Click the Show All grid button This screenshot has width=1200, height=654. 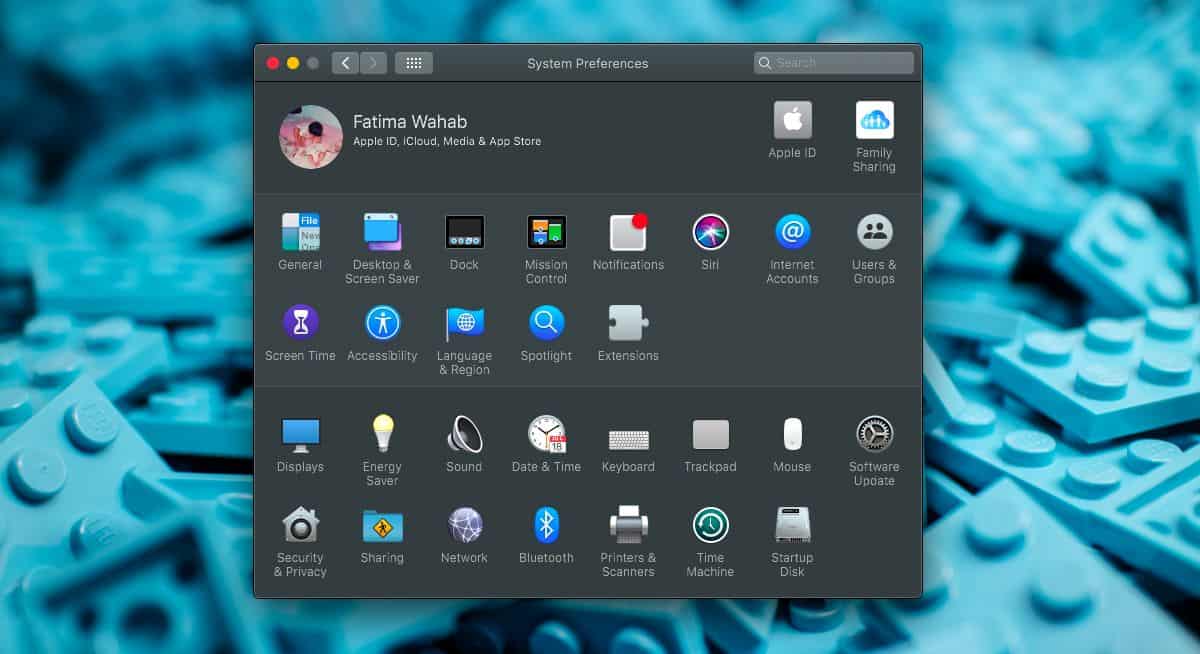pos(414,63)
